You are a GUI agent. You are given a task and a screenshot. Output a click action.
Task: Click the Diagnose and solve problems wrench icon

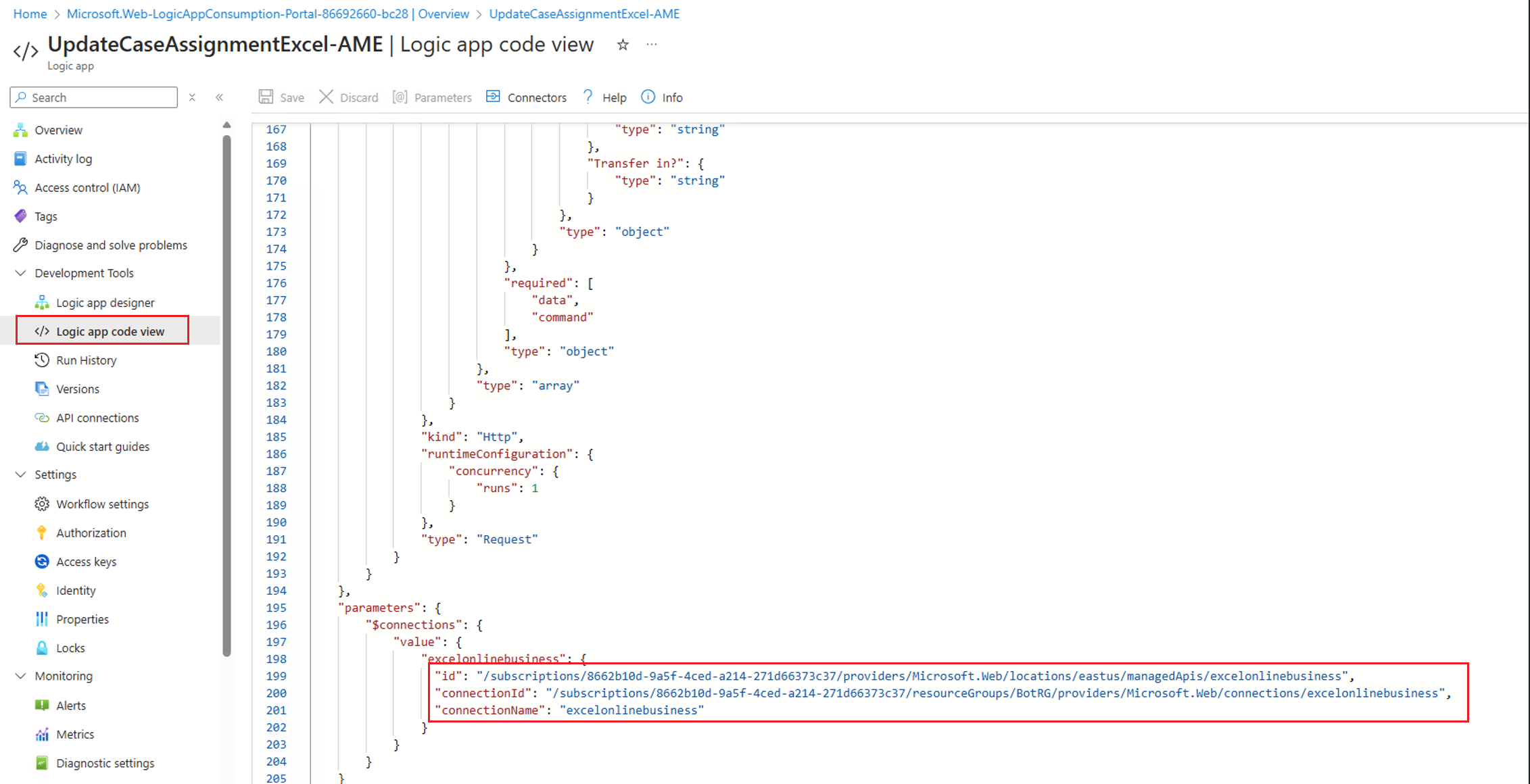(20, 245)
